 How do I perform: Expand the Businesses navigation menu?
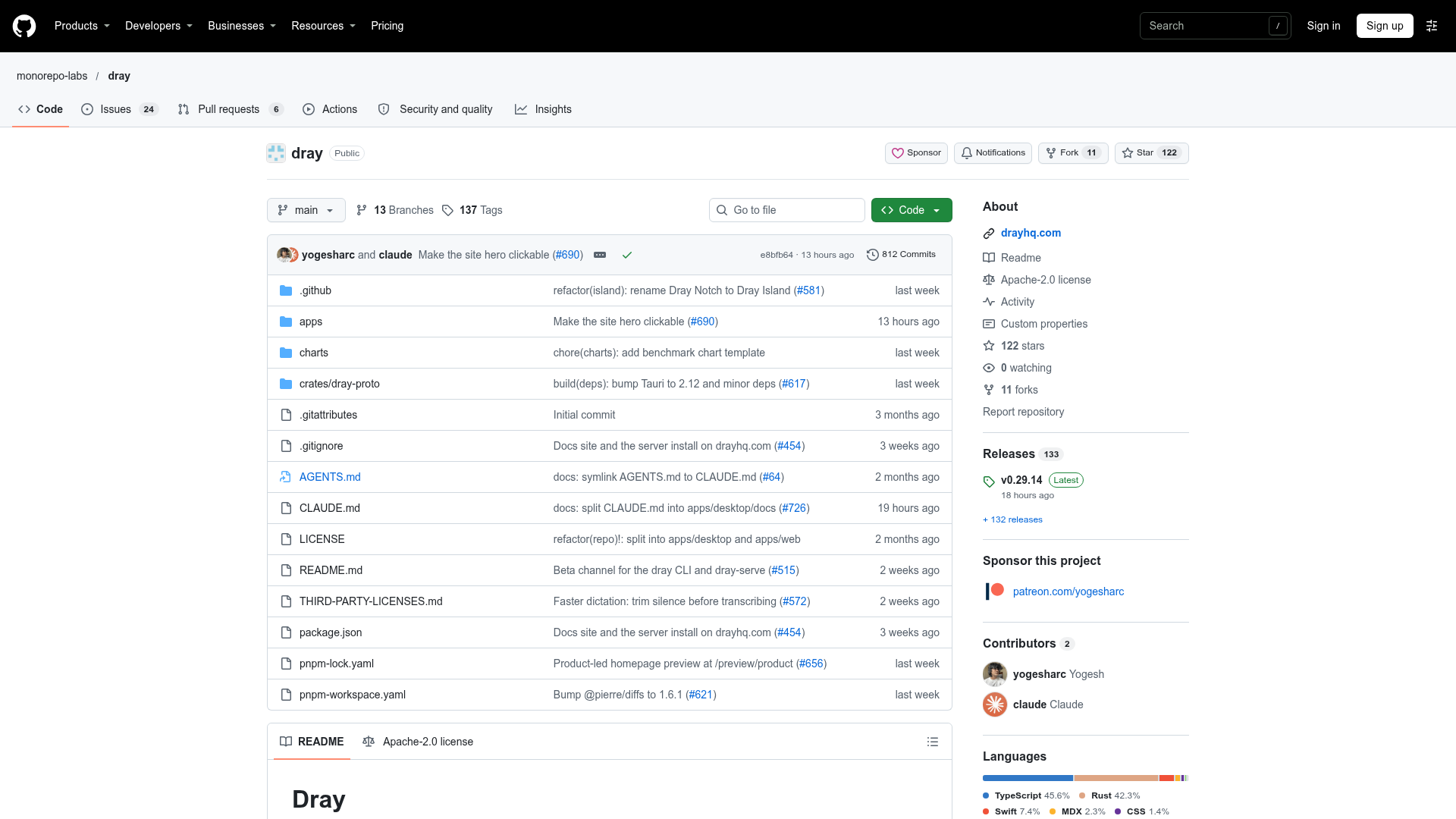[x=242, y=26]
